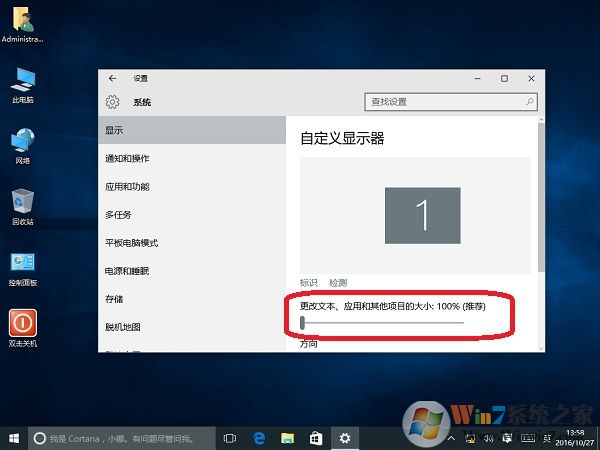This screenshot has width=600, height=450.
Task: Click the touch keyboard tray icon
Action: [x=528, y=438]
